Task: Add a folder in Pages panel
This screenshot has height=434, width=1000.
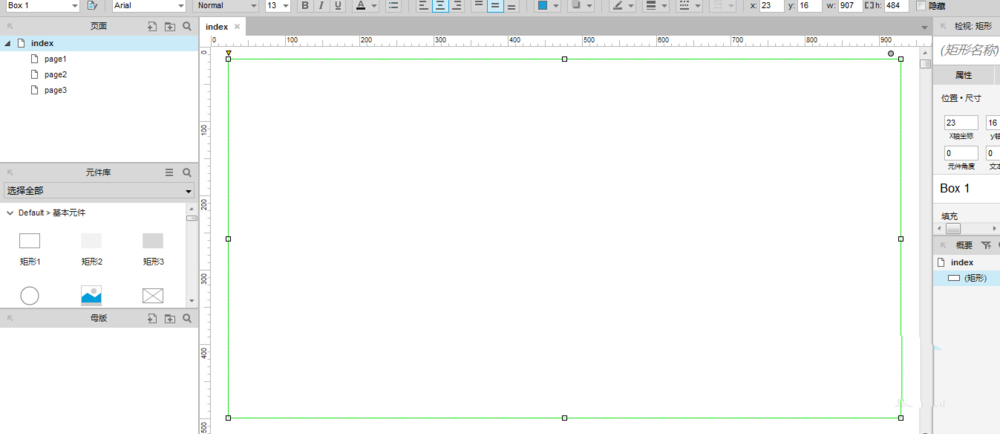Action: click(169, 26)
